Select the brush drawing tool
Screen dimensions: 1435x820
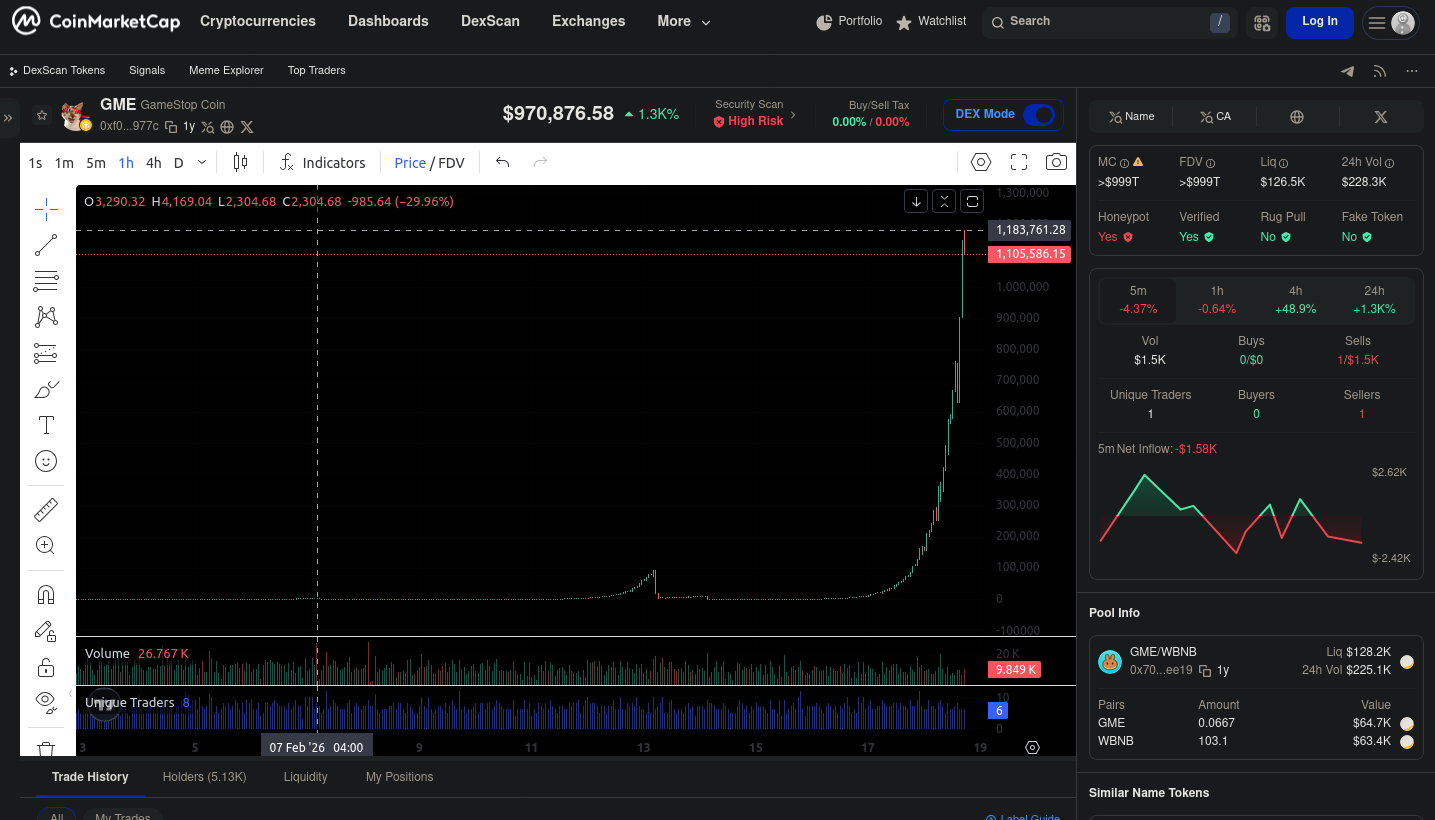(x=46, y=389)
